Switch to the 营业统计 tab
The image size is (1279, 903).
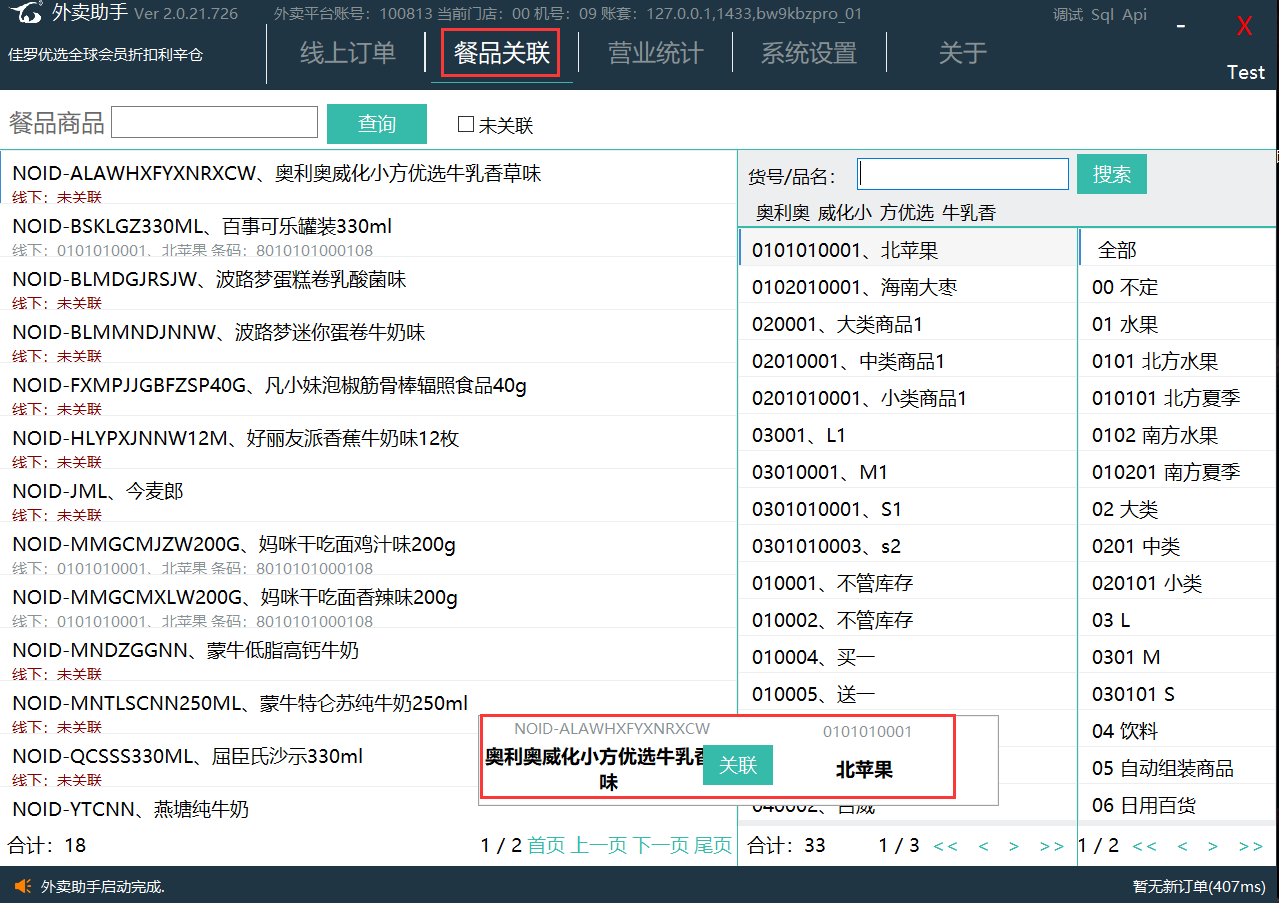coord(656,53)
